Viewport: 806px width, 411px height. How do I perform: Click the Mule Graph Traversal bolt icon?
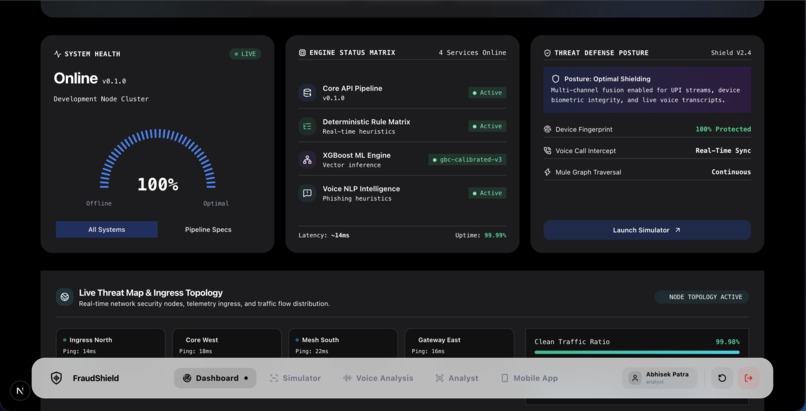tap(547, 172)
